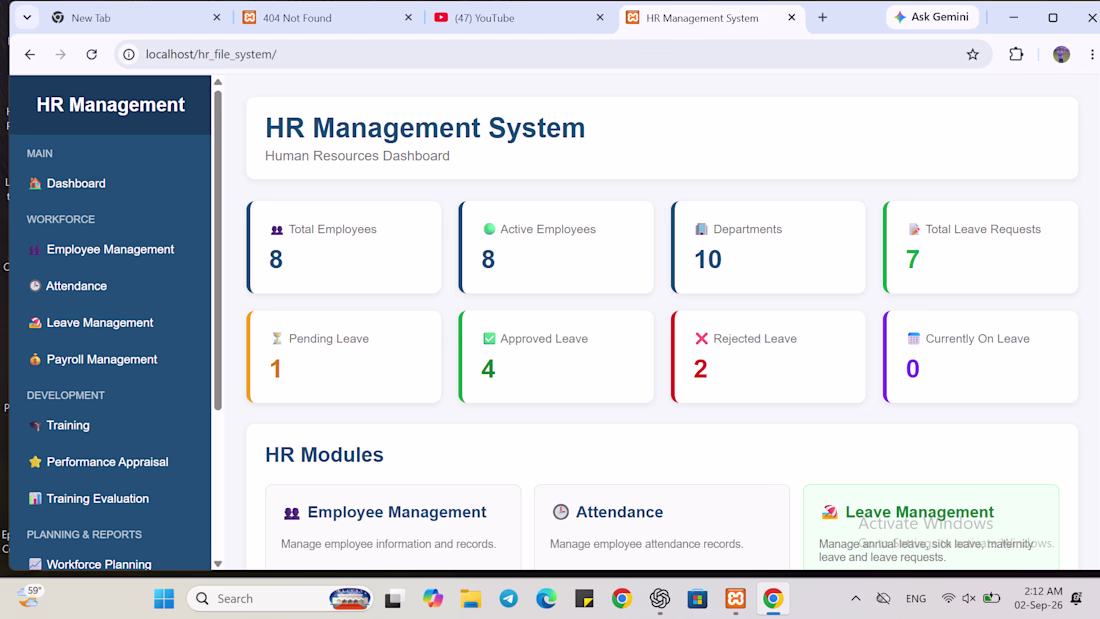Click the Pending Leave hourglass icon
The width and height of the screenshot is (1100, 619).
pos(277,338)
